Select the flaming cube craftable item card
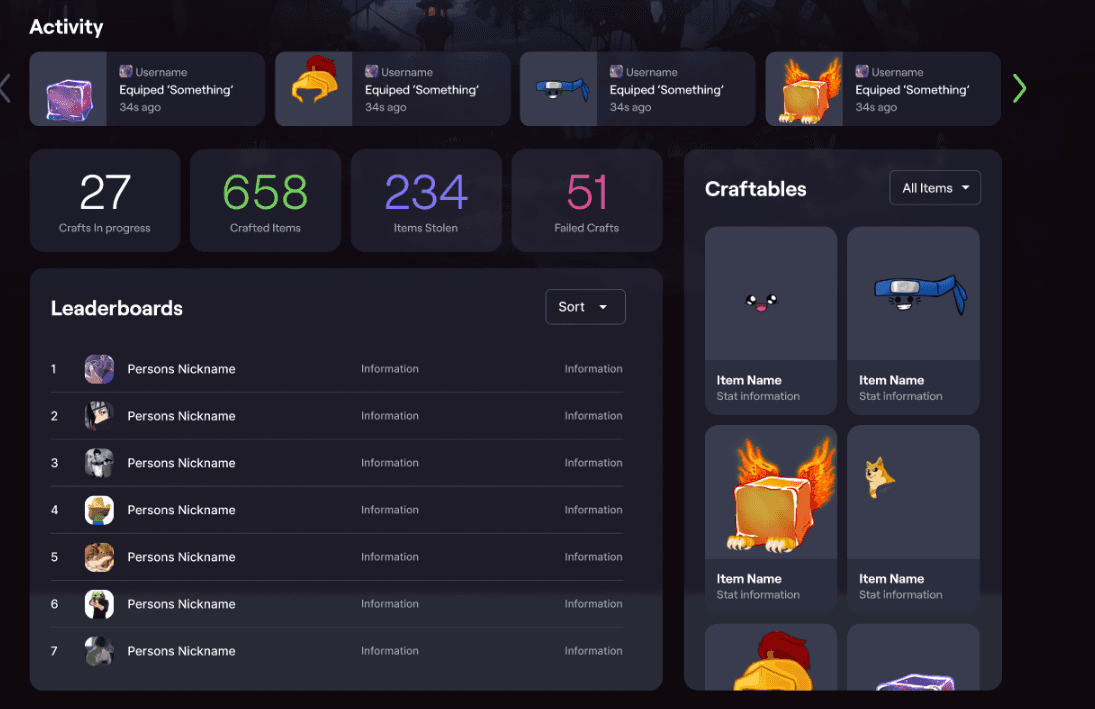 point(771,518)
